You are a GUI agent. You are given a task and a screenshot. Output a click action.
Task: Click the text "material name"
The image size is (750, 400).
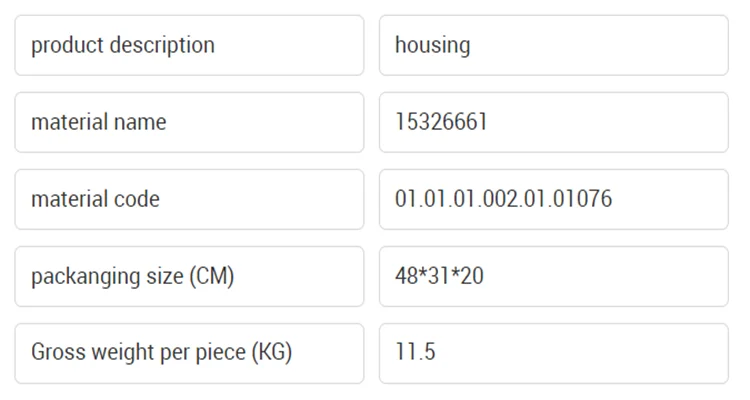(x=99, y=122)
